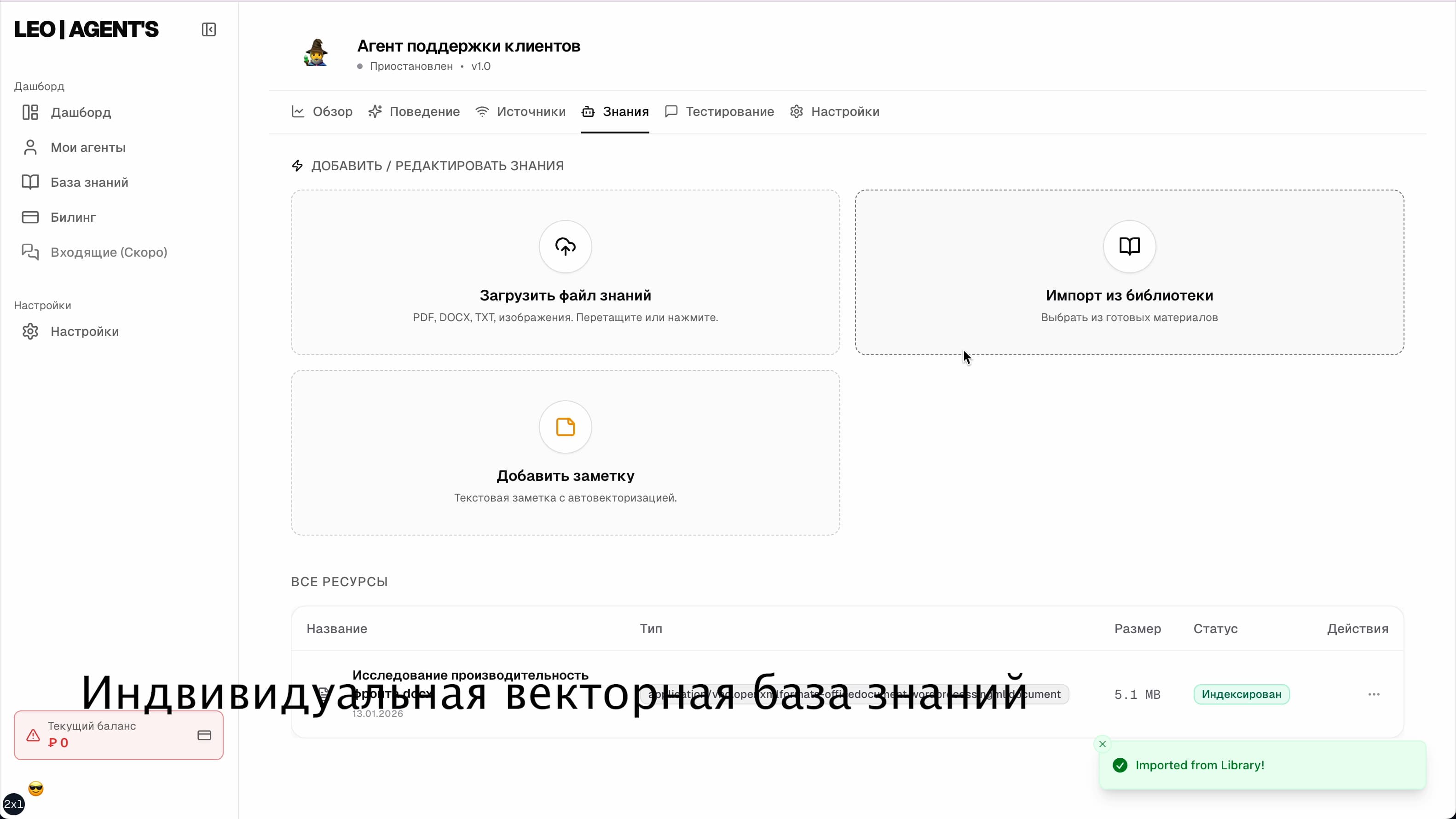The height and width of the screenshot is (819, 1456).
Task: Click the Индексирован status badge
Action: click(x=1241, y=694)
